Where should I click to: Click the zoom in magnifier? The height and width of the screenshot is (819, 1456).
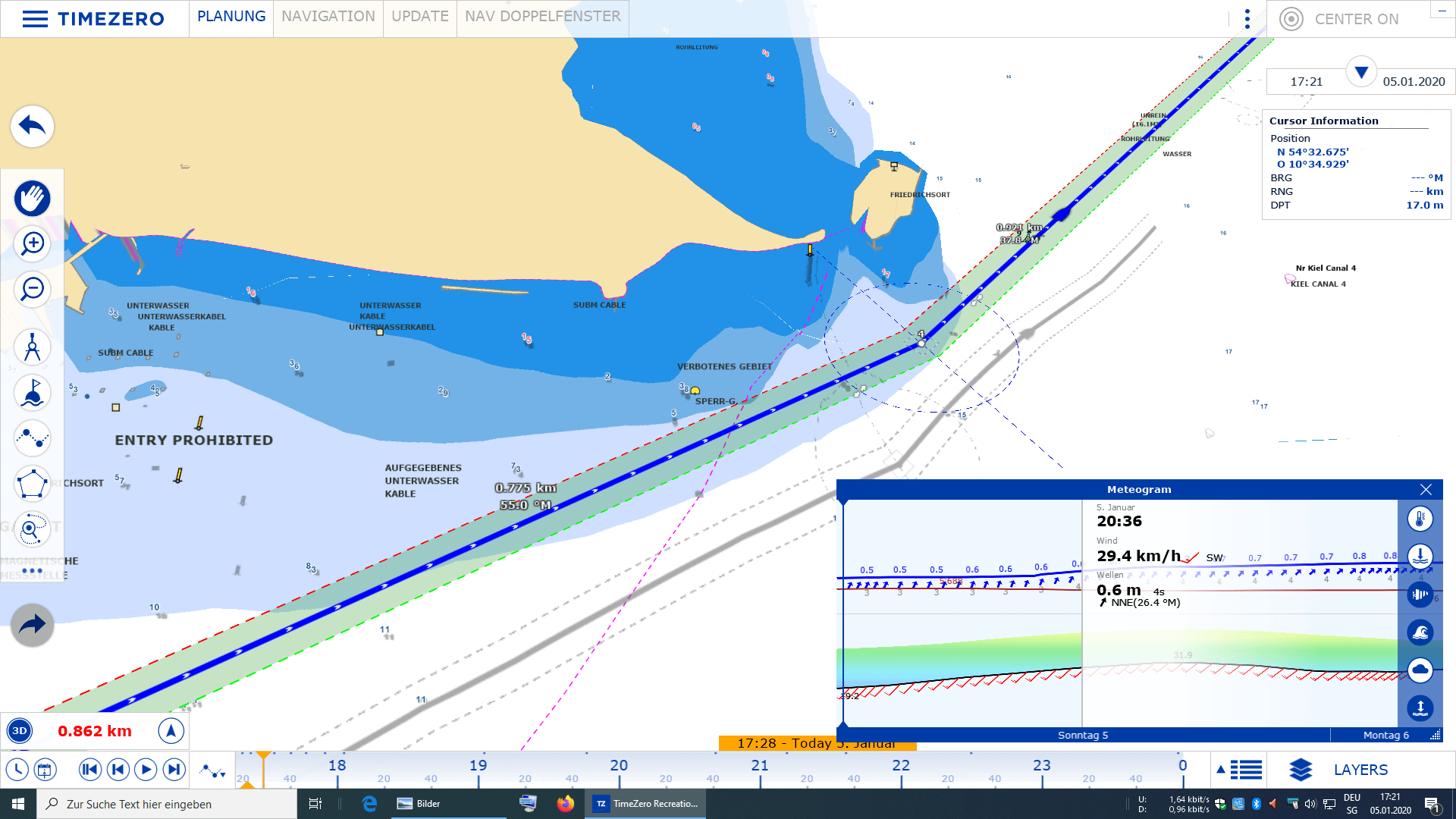32,244
